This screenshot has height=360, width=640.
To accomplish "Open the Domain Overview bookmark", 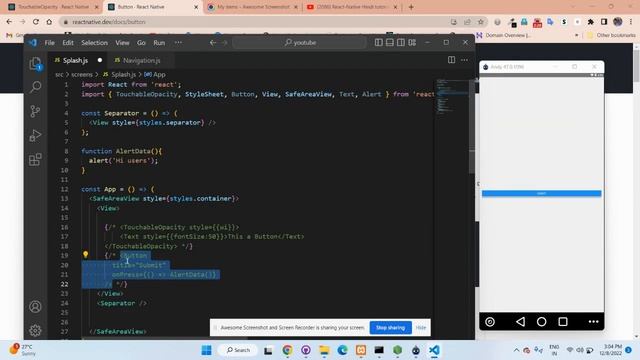I will [x=503, y=35].
